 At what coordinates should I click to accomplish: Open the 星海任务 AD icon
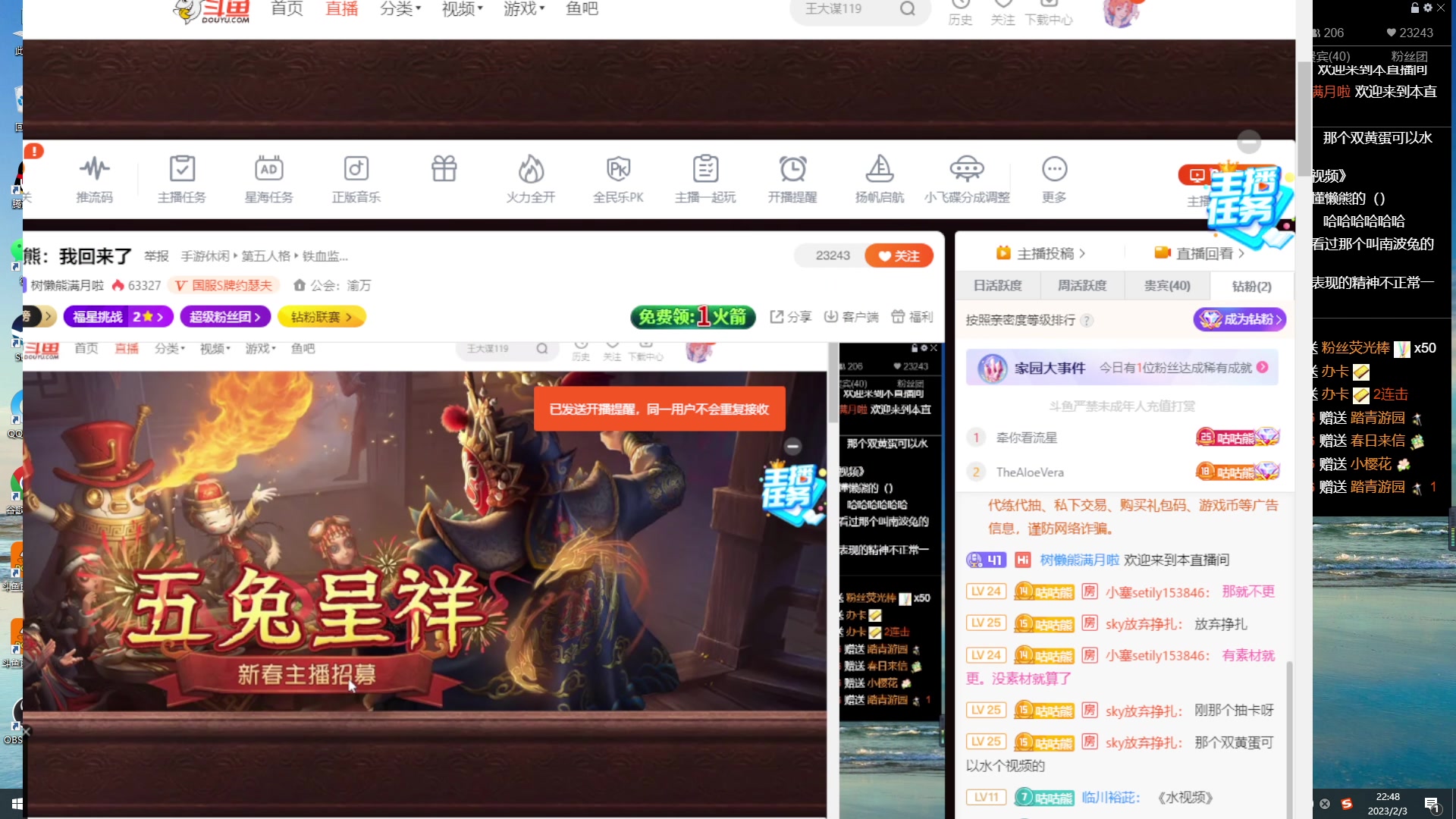tap(269, 179)
